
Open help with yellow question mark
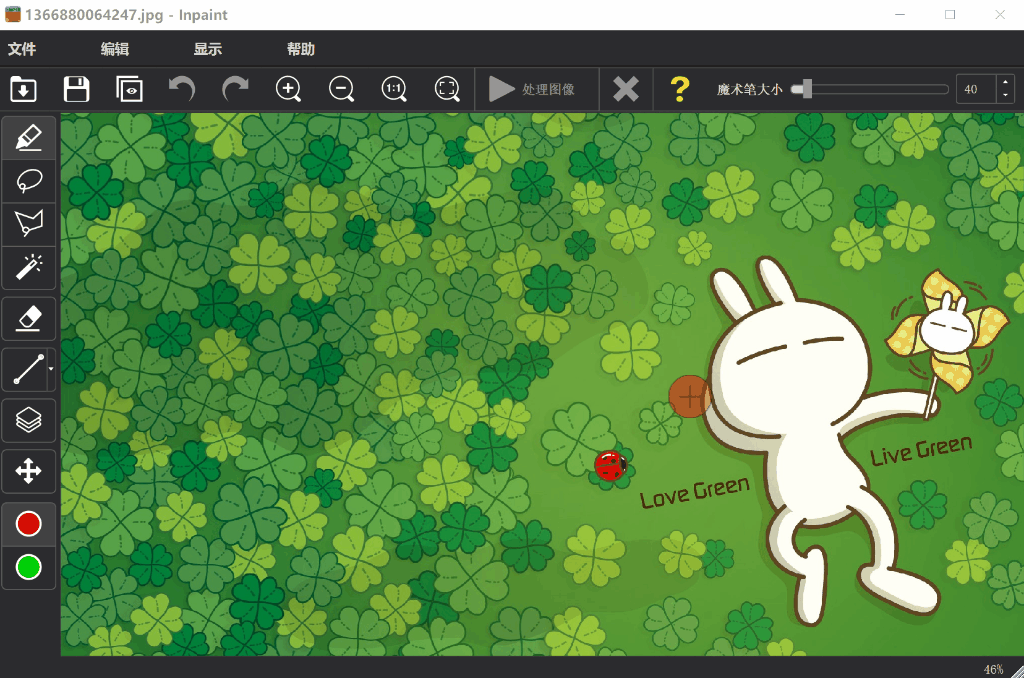(x=680, y=89)
